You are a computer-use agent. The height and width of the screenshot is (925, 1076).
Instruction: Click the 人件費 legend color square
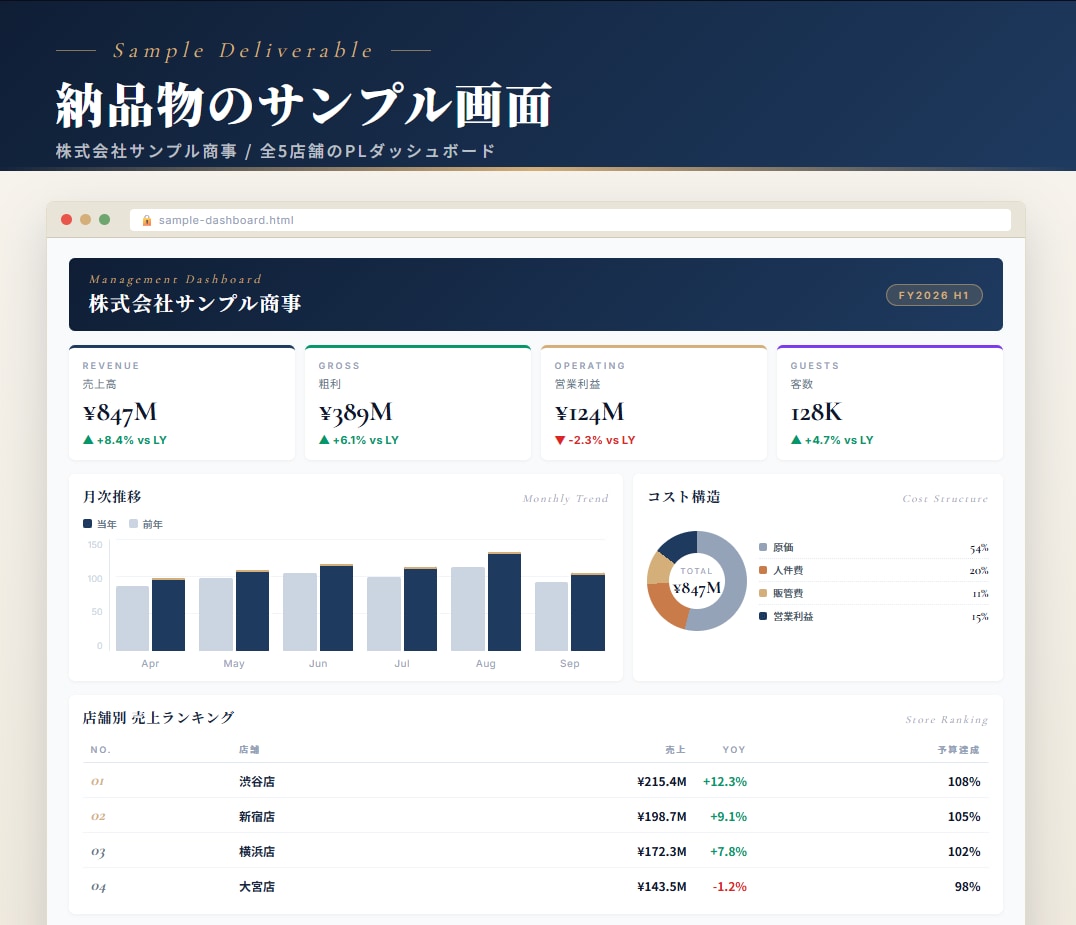(x=763, y=570)
